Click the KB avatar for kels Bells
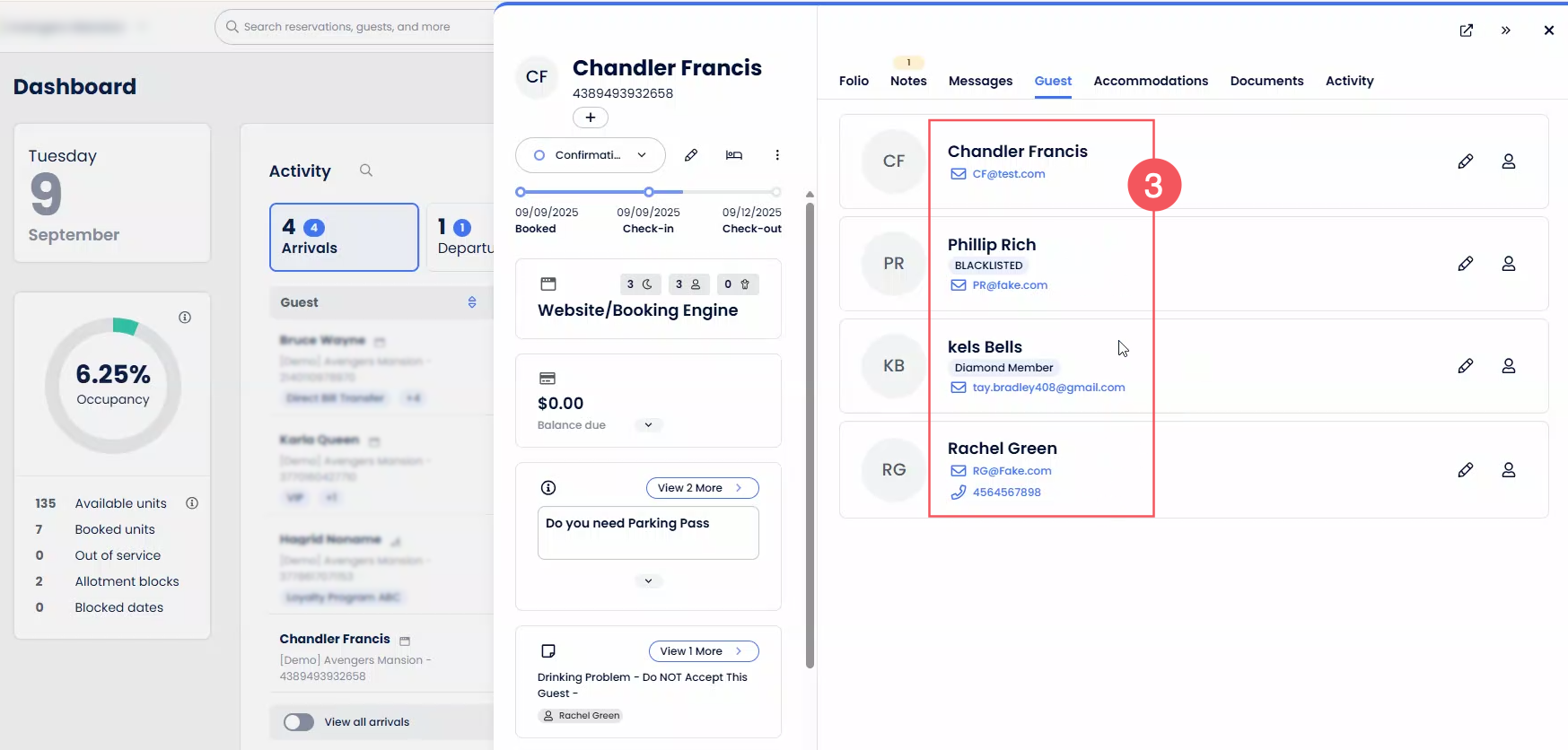Screen dimensions: 1568x750 894,366
